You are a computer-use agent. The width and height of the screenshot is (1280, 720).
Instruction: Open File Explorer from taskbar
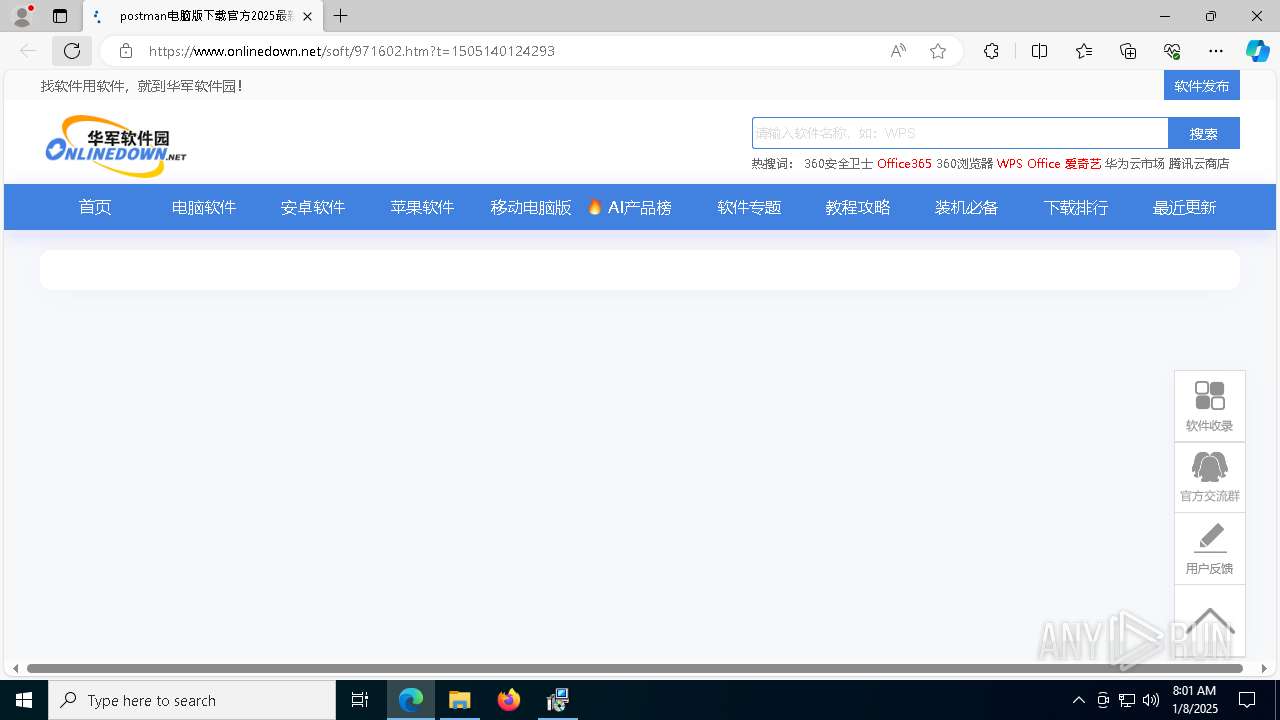click(460, 700)
